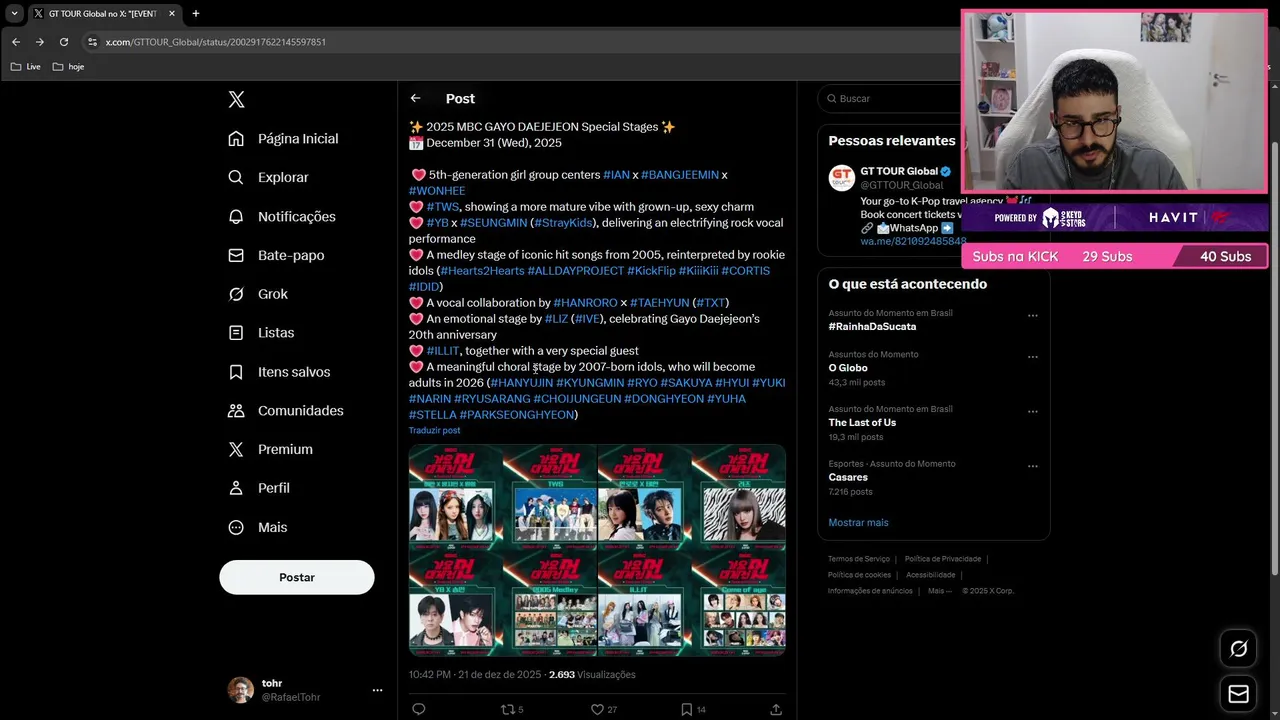Open hashtag #STELLA link
This screenshot has width=1280, height=720.
[x=432, y=415]
